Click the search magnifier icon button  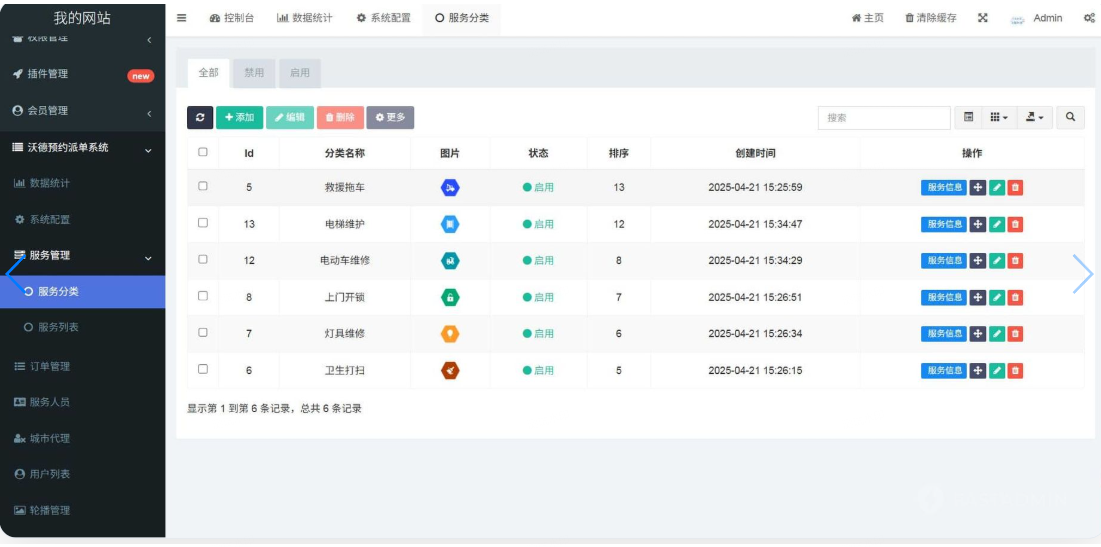coord(1070,118)
